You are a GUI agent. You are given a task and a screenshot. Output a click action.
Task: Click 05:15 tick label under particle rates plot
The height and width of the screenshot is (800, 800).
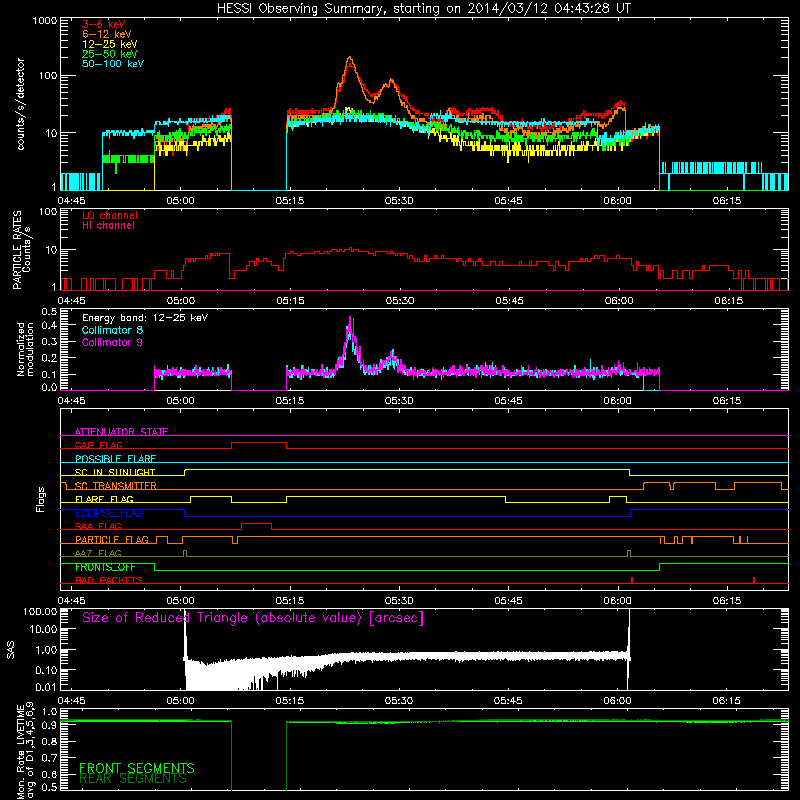click(x=290, y=301)
